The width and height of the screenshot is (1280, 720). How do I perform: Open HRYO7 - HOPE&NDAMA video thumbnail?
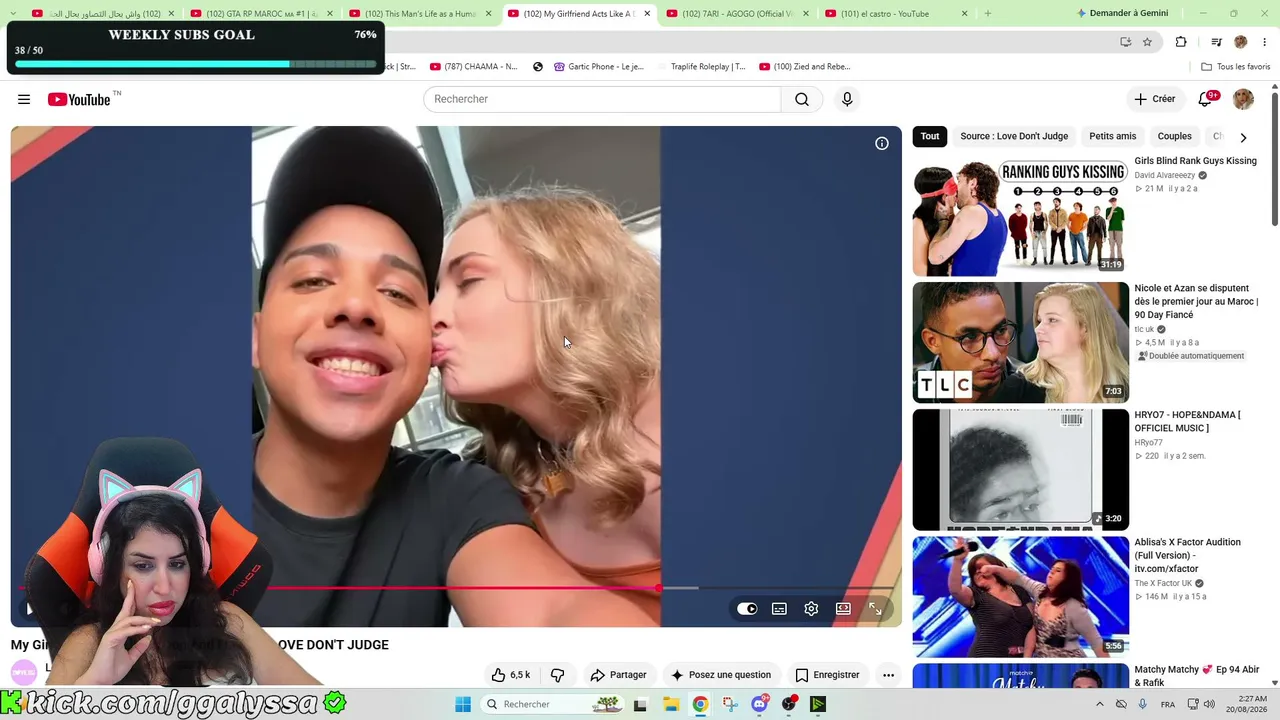[x=1020, y=469]
